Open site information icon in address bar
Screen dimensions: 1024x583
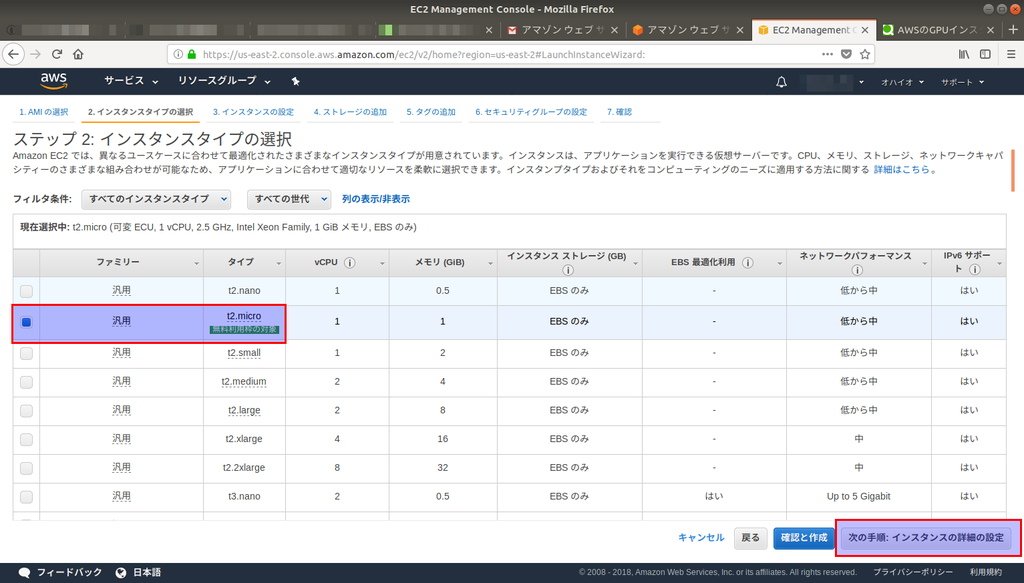[x=178, y=54]
